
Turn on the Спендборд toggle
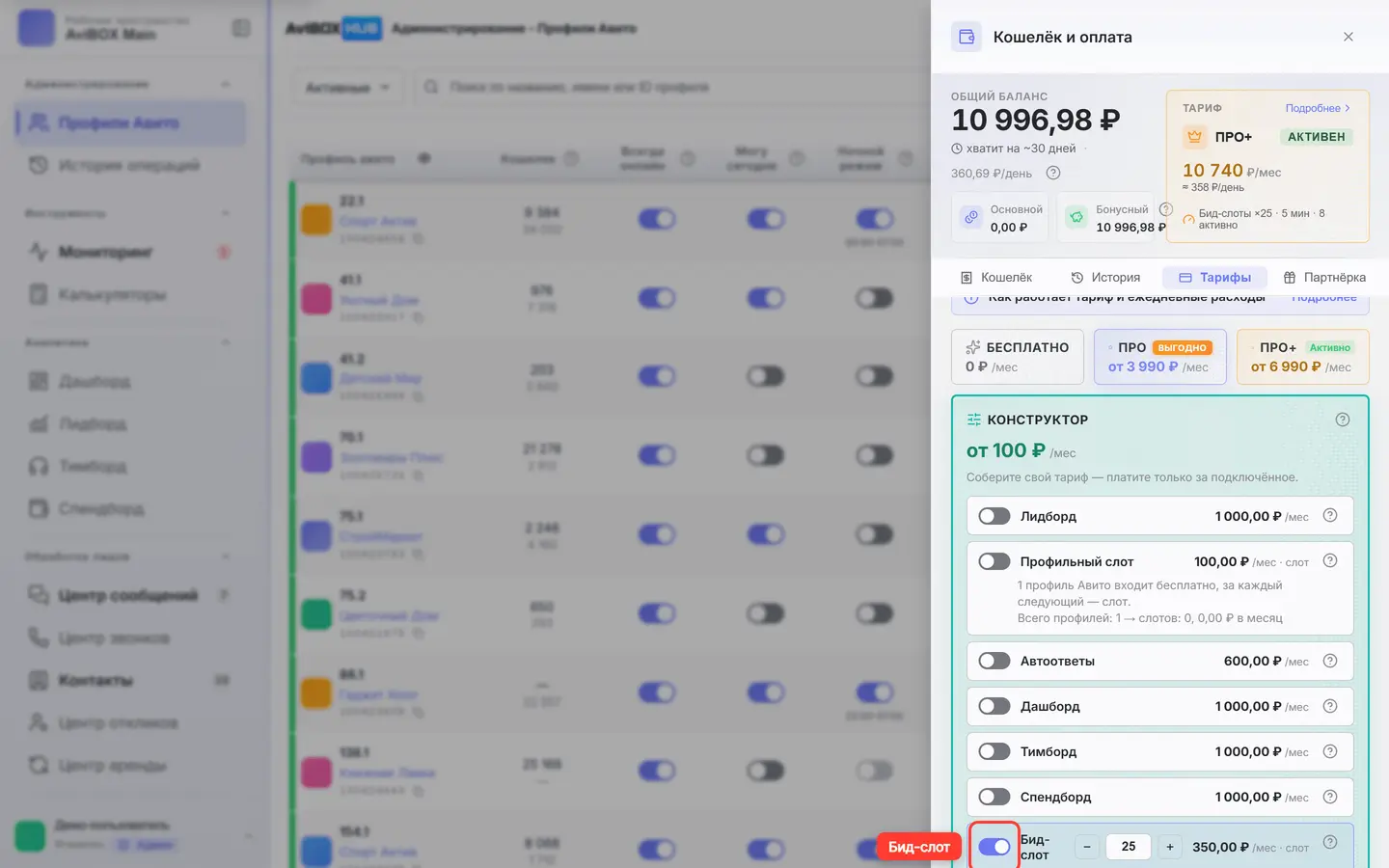pos(994,797)
